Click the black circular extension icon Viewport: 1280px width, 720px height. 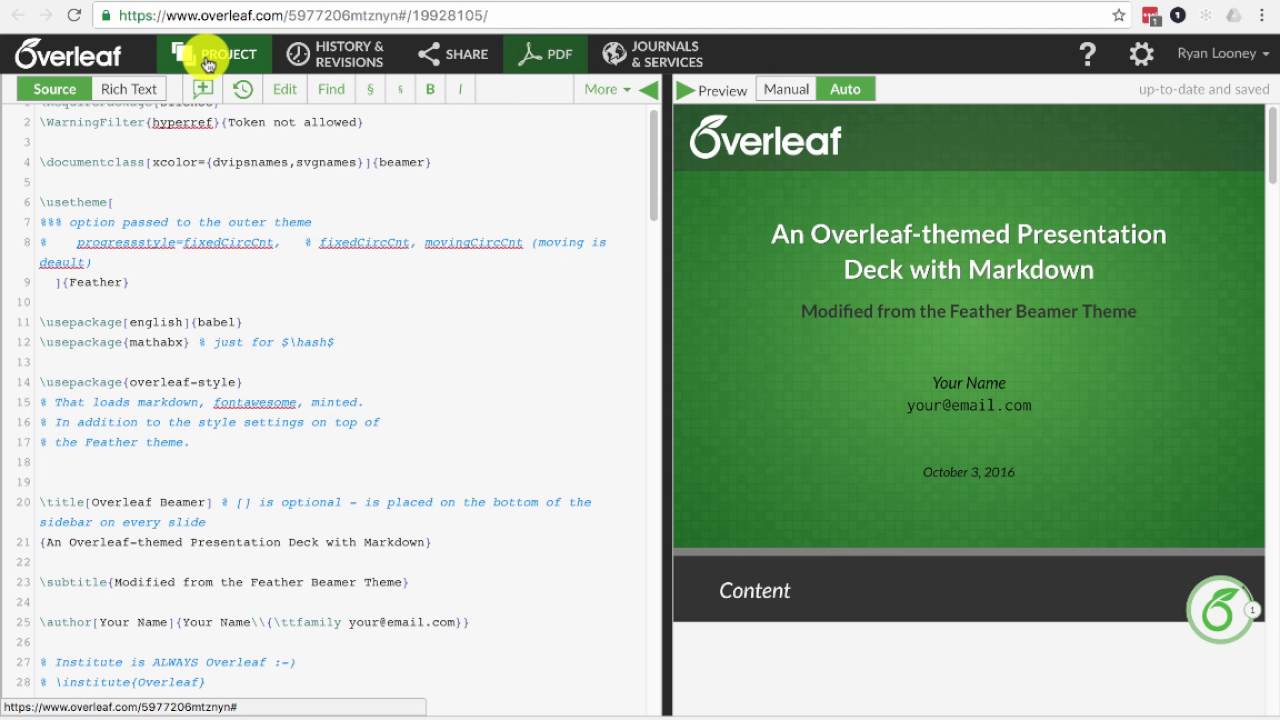click(x=1178, y=15)
